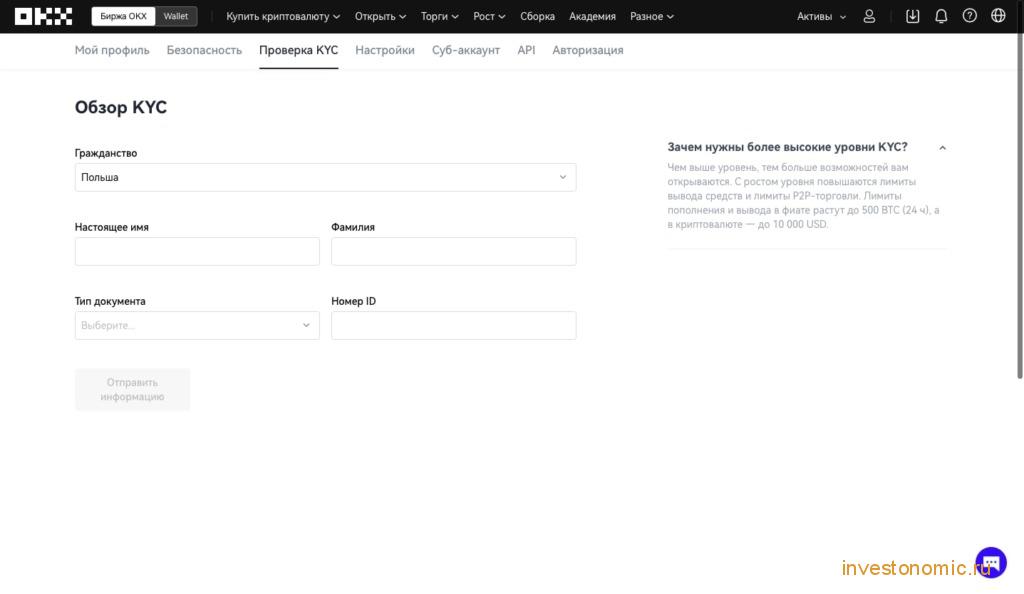
Task: Go to Мой профиль tab
Action: coord(112,50)
